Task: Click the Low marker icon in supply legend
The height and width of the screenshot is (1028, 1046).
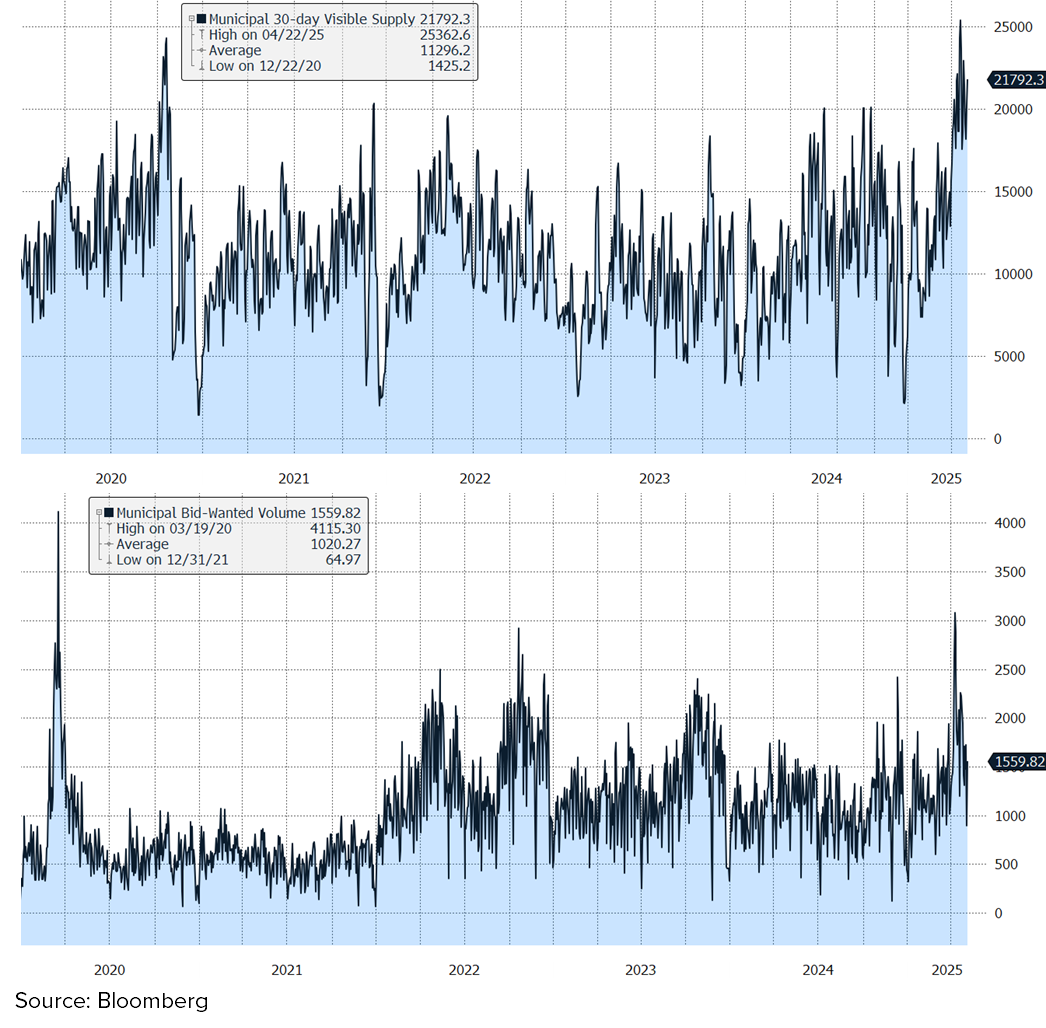Action: point(201,66)
